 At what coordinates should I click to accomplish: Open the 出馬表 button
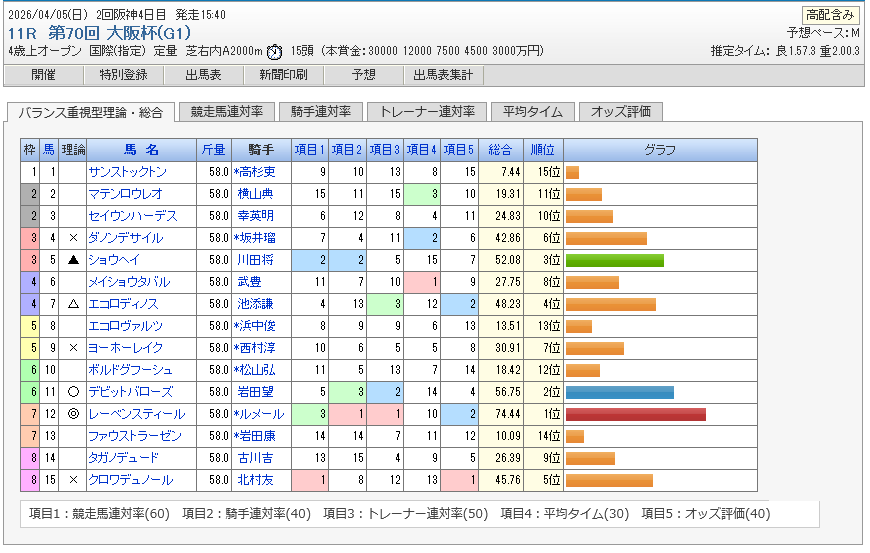click(x=203, y=75)
